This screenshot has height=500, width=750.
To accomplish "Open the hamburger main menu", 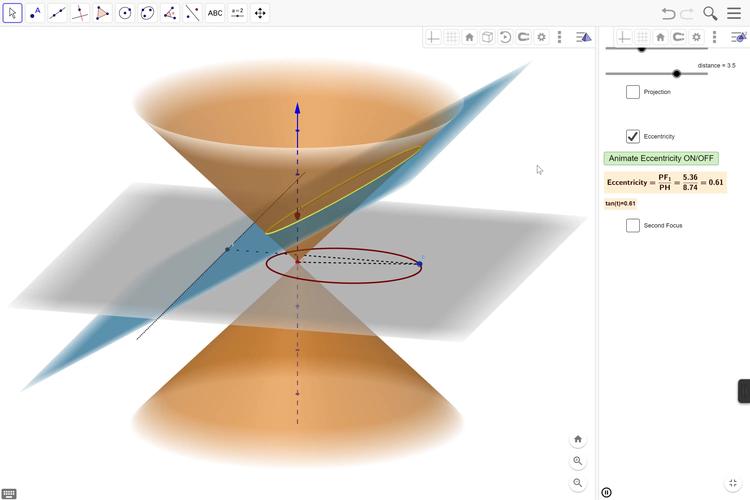I will tap(734, 13).
